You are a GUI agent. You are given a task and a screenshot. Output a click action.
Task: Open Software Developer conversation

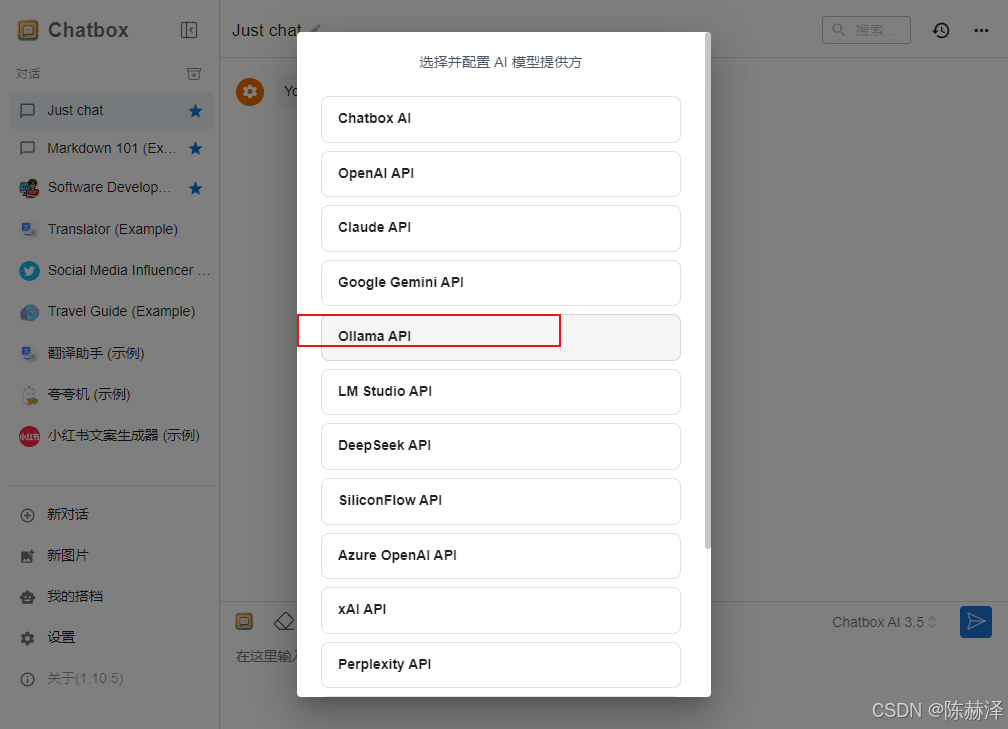111,188
